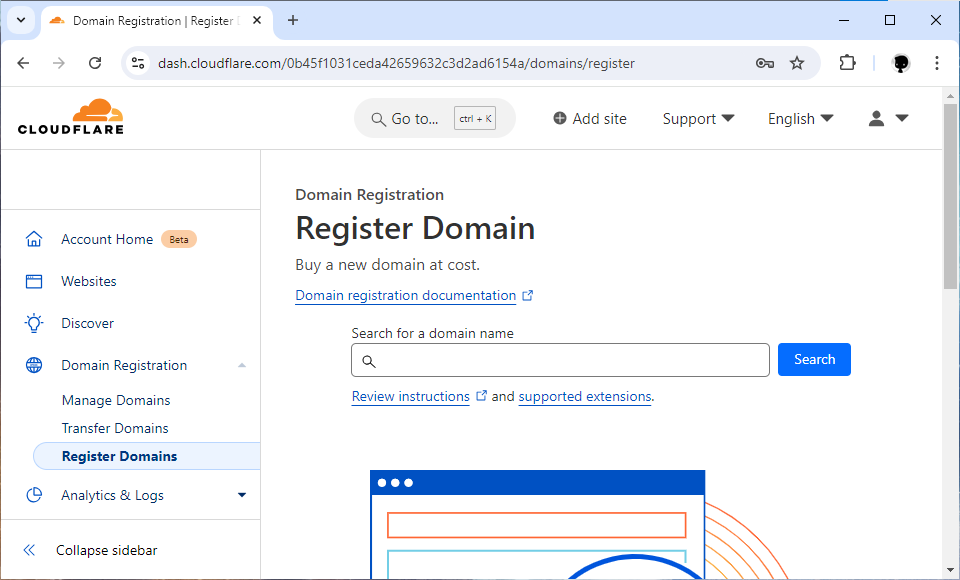This screenshot has height=580, width=960.
Task: Click the magnifier icon in Go to box
Action: pyautogui.click(x=378, y=119)
